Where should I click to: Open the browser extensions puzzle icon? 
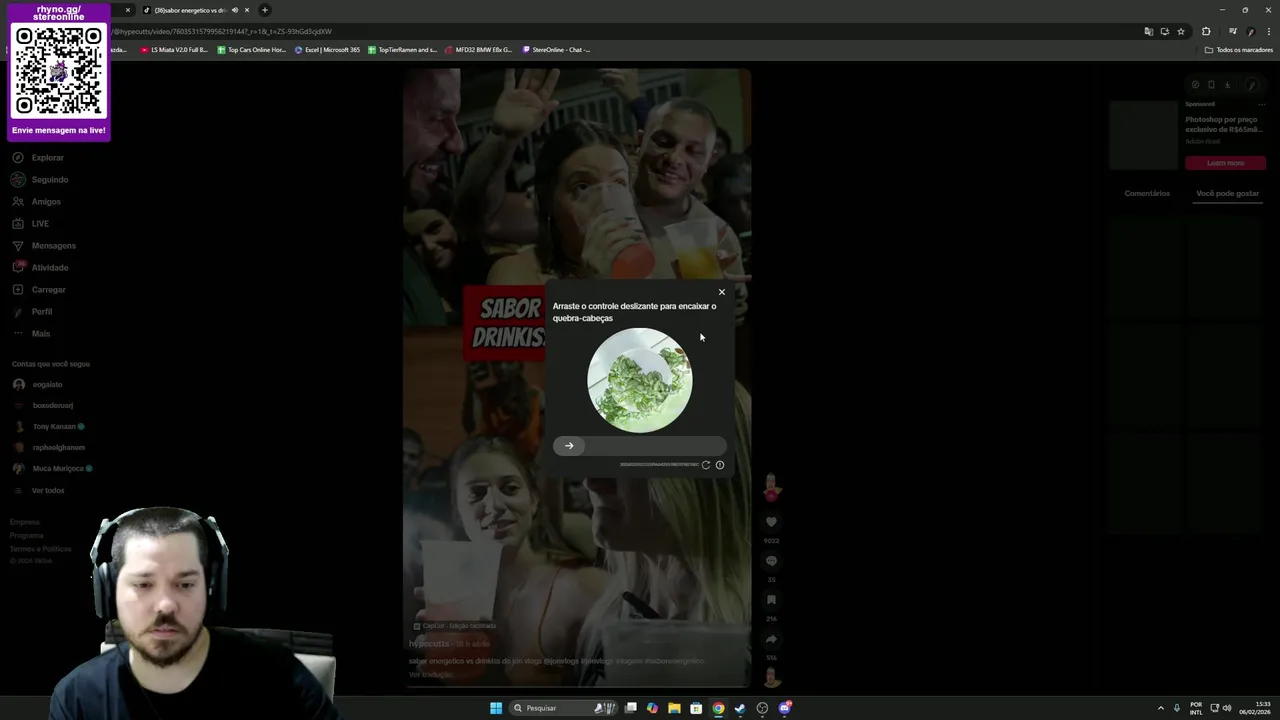pos(1206,32)
